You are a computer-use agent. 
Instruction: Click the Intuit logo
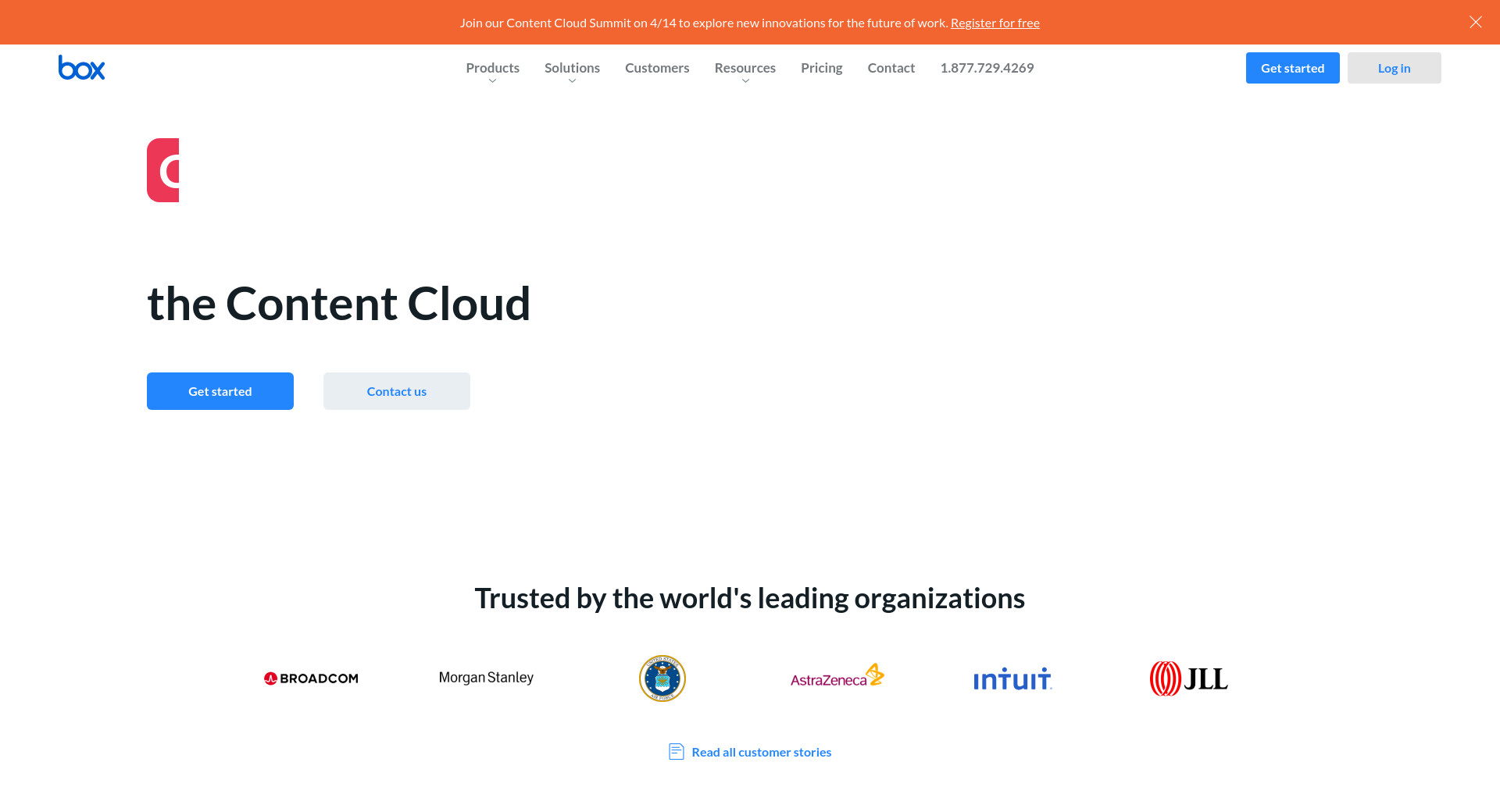point(1012,679)
